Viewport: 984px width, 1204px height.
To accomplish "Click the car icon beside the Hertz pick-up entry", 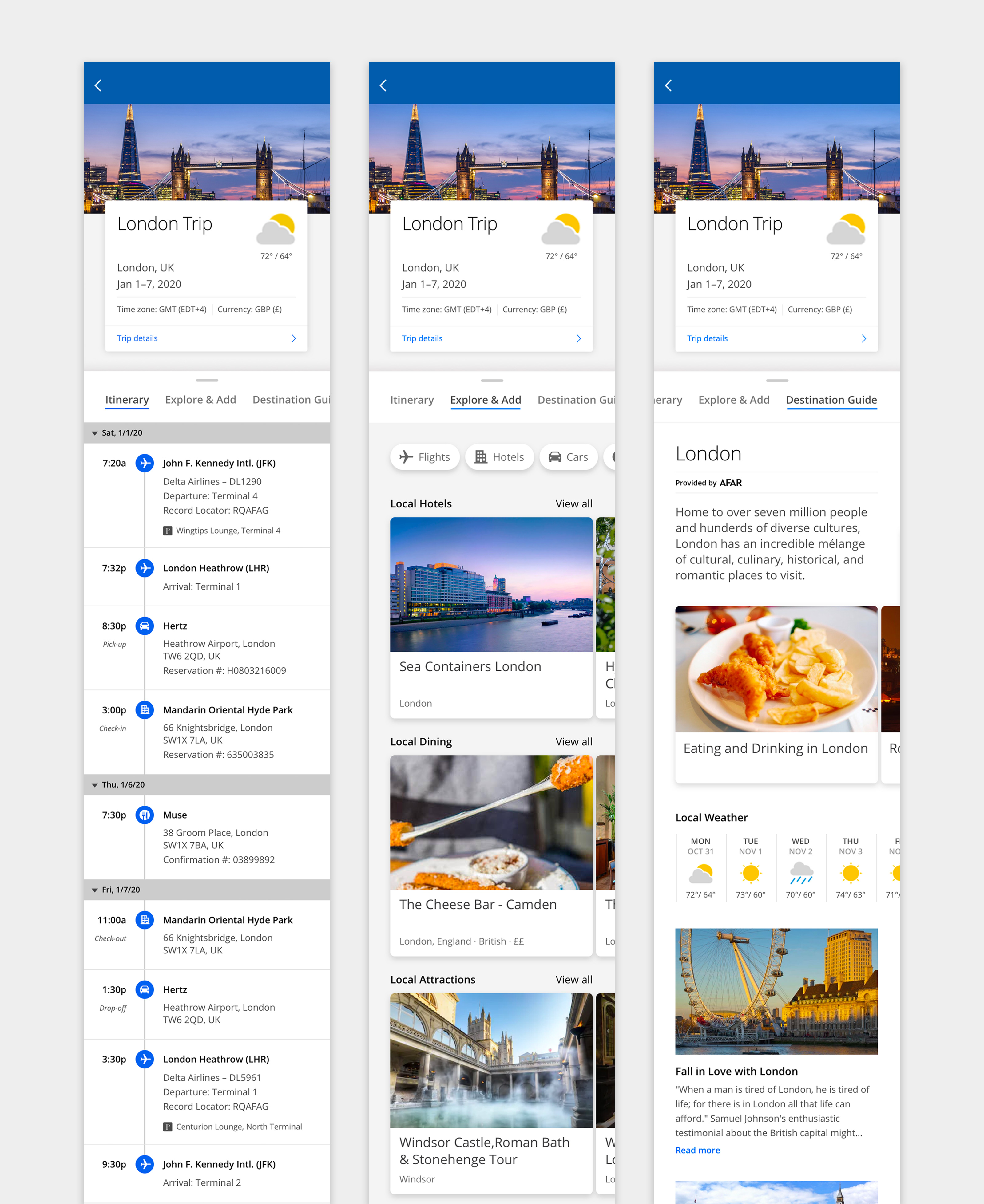I will 145,626.
